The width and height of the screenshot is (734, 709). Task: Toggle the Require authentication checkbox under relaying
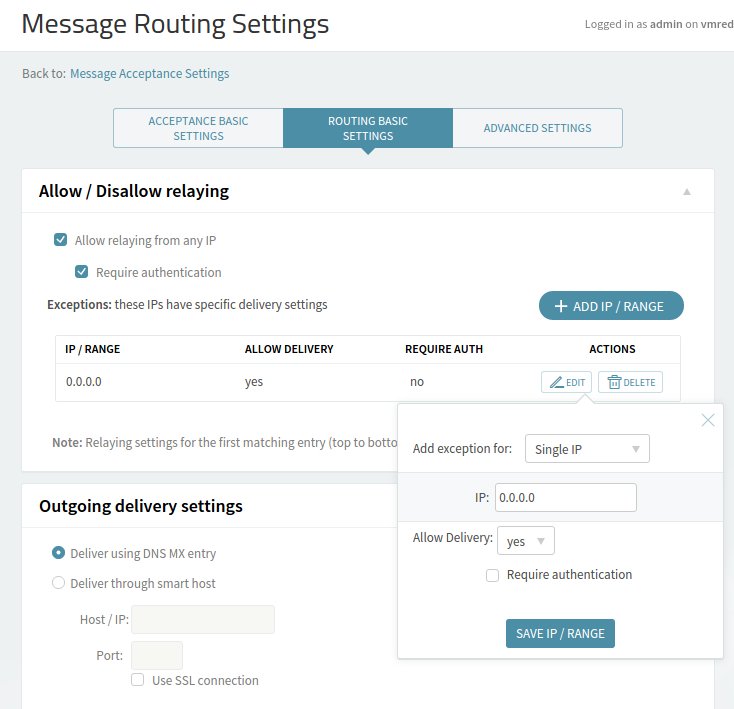click(81, 272)
